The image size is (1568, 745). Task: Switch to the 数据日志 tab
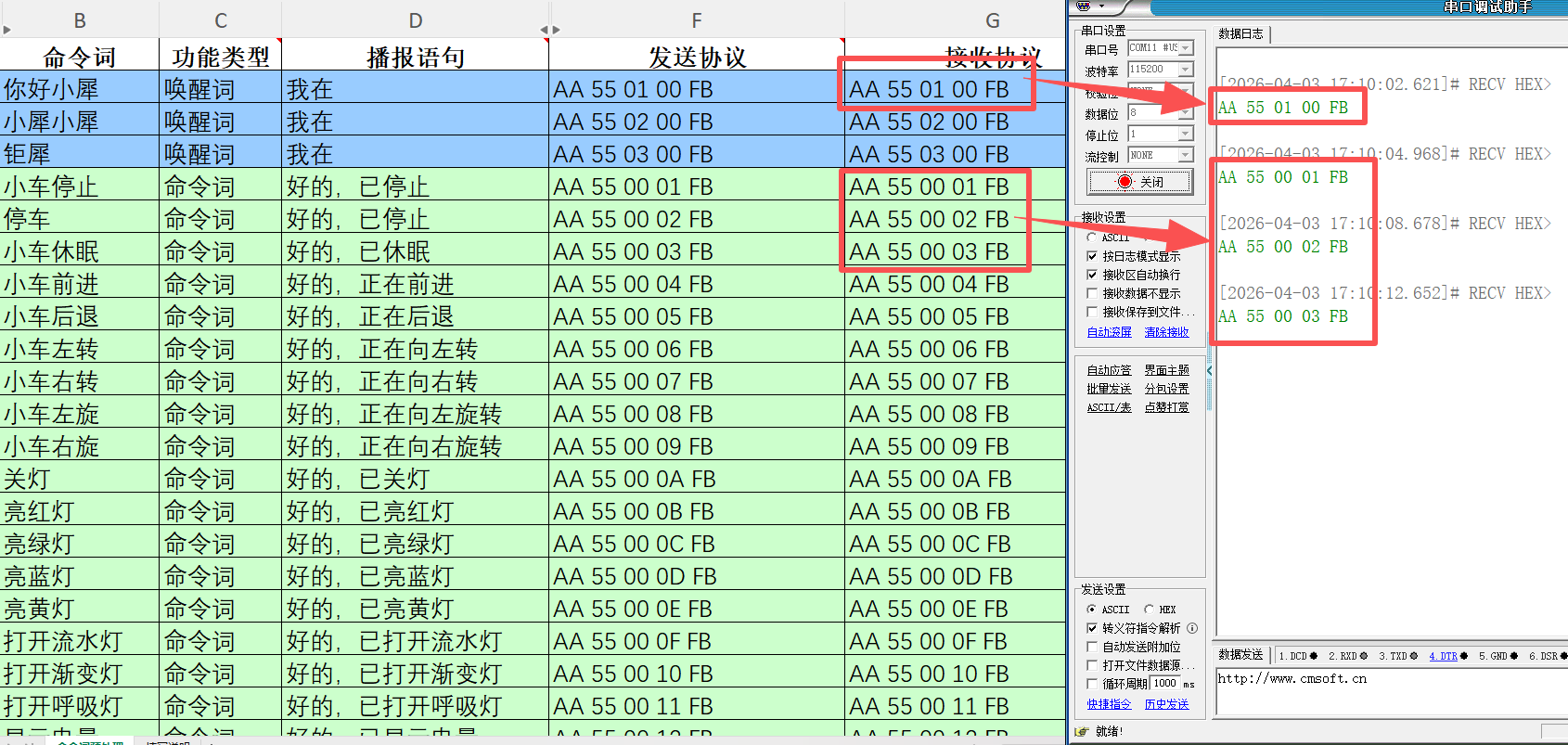[1241, 34]
